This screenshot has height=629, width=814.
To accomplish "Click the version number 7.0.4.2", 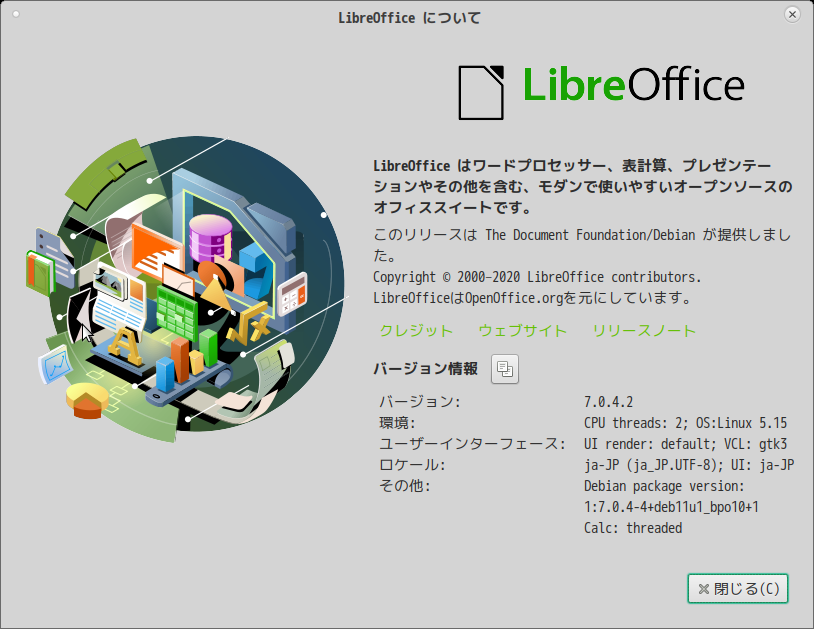I will click(x=608, y=402).
